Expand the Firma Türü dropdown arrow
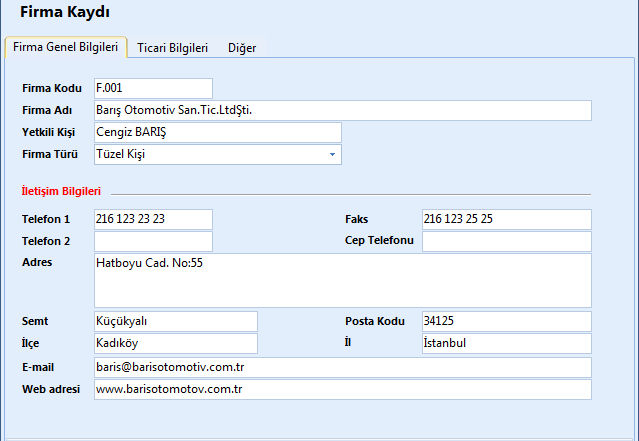 click(331, 155)
